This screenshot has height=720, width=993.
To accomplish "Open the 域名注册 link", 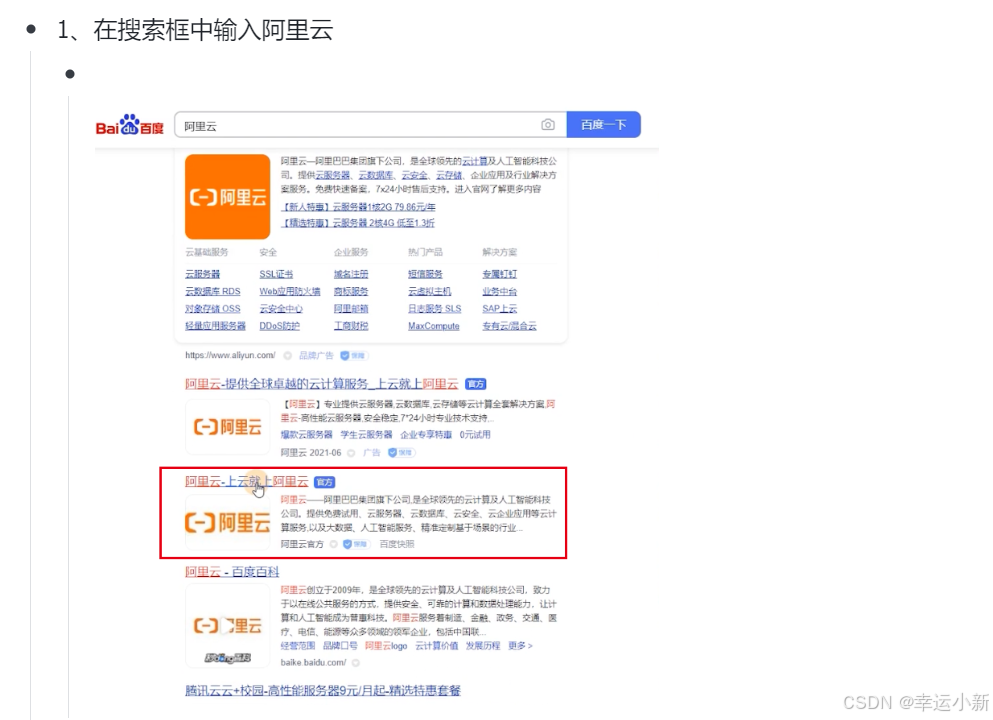I will 351,274.
